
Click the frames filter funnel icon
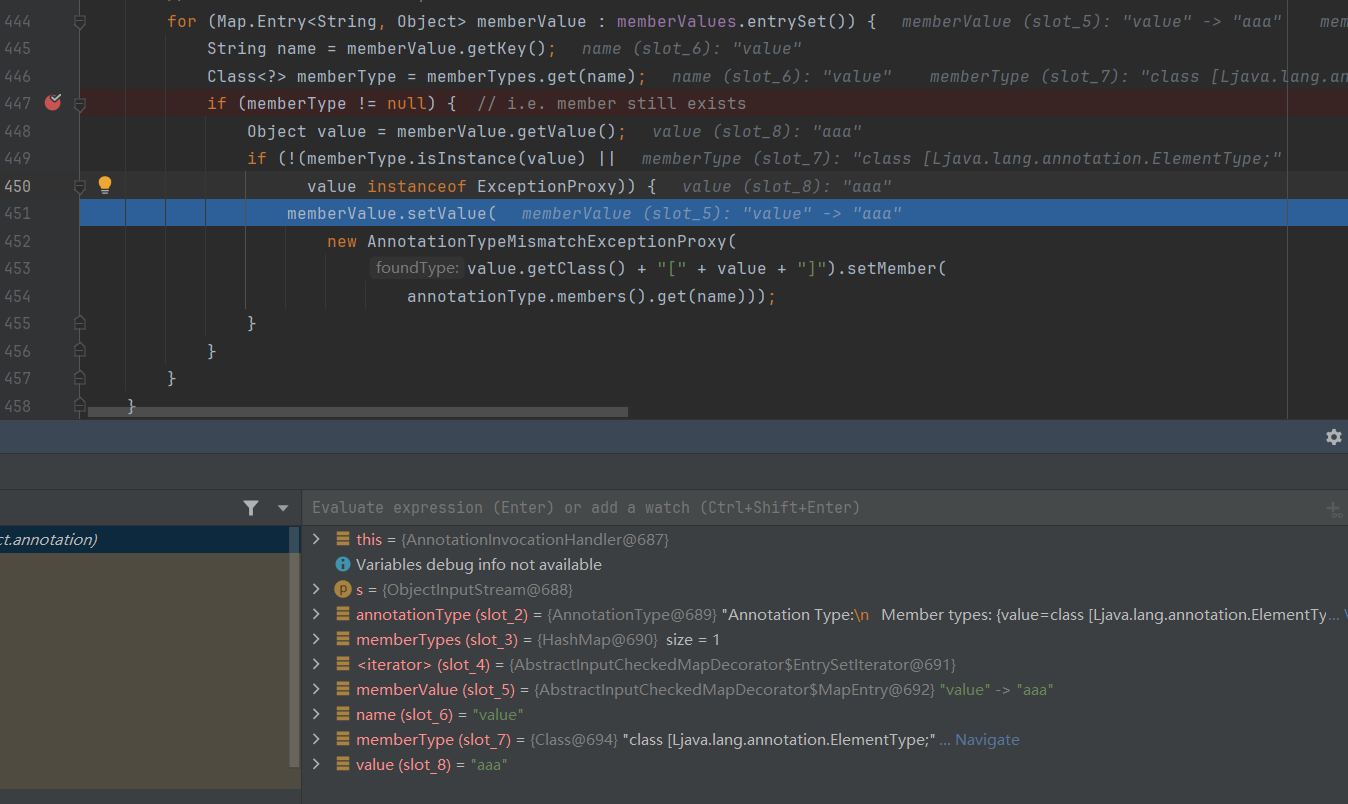(251, 508)
